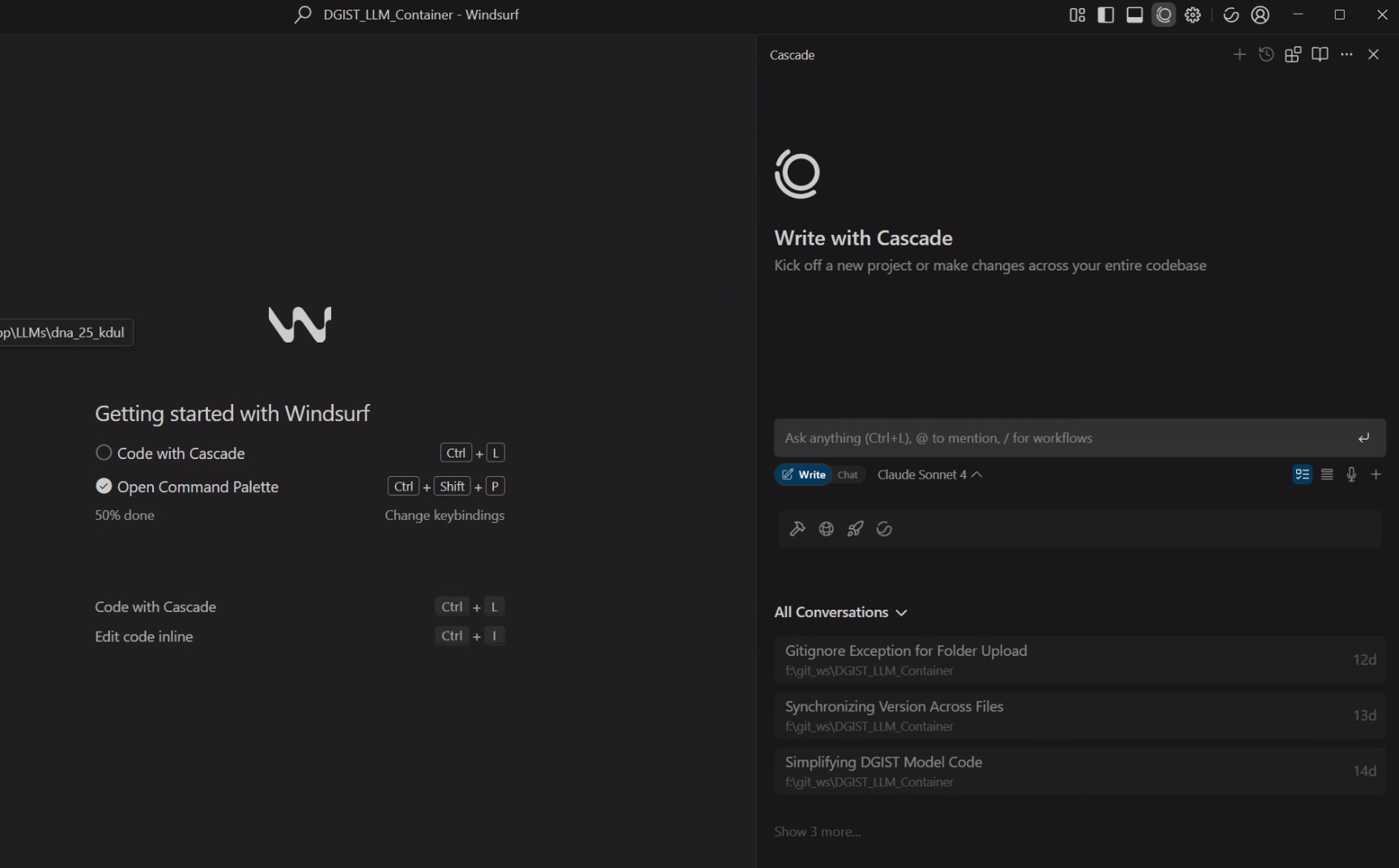Click the P key cap
This screenshot has height=868, width=1399.
495,486
